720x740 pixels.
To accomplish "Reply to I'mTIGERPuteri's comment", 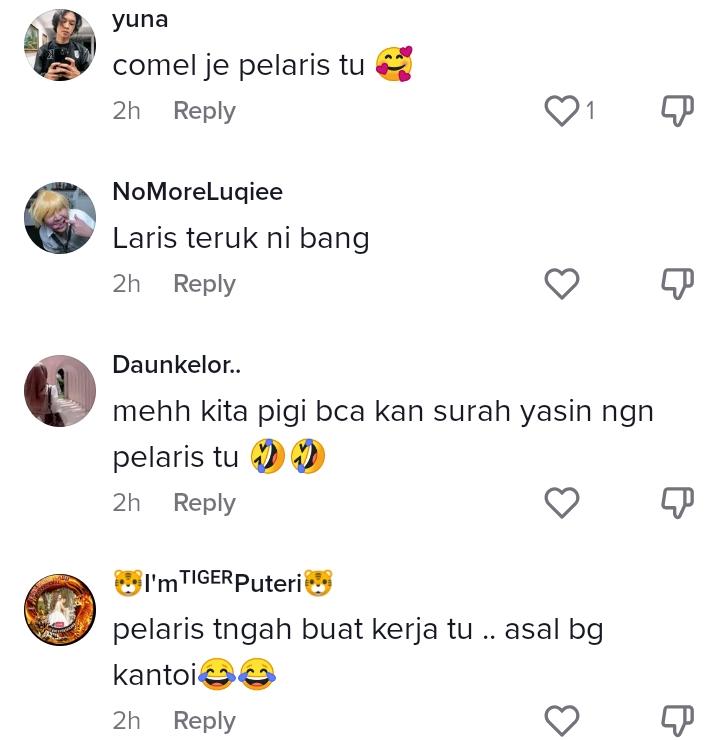I will click(204, 721).
